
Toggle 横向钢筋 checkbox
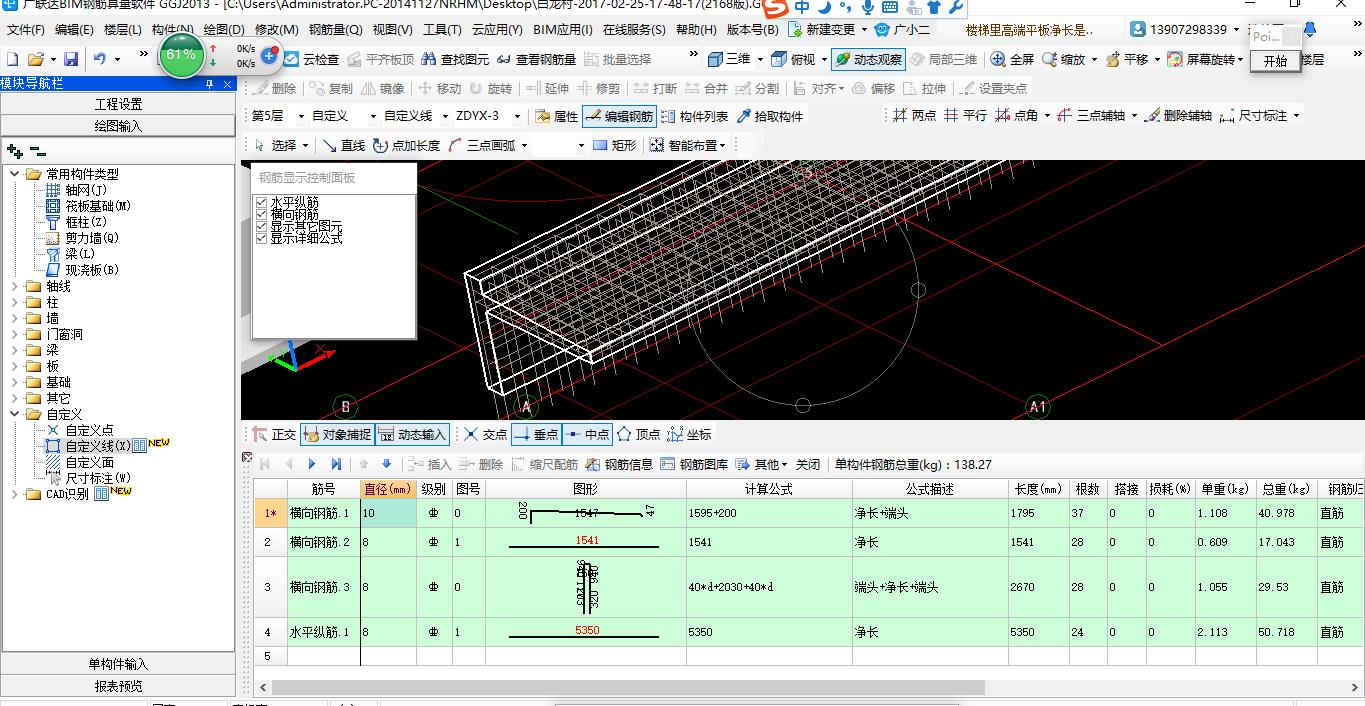(262, 215)
